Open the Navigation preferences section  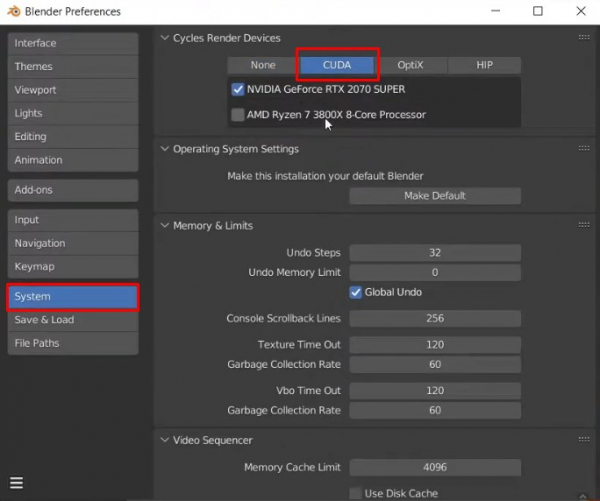click(73, 243)
